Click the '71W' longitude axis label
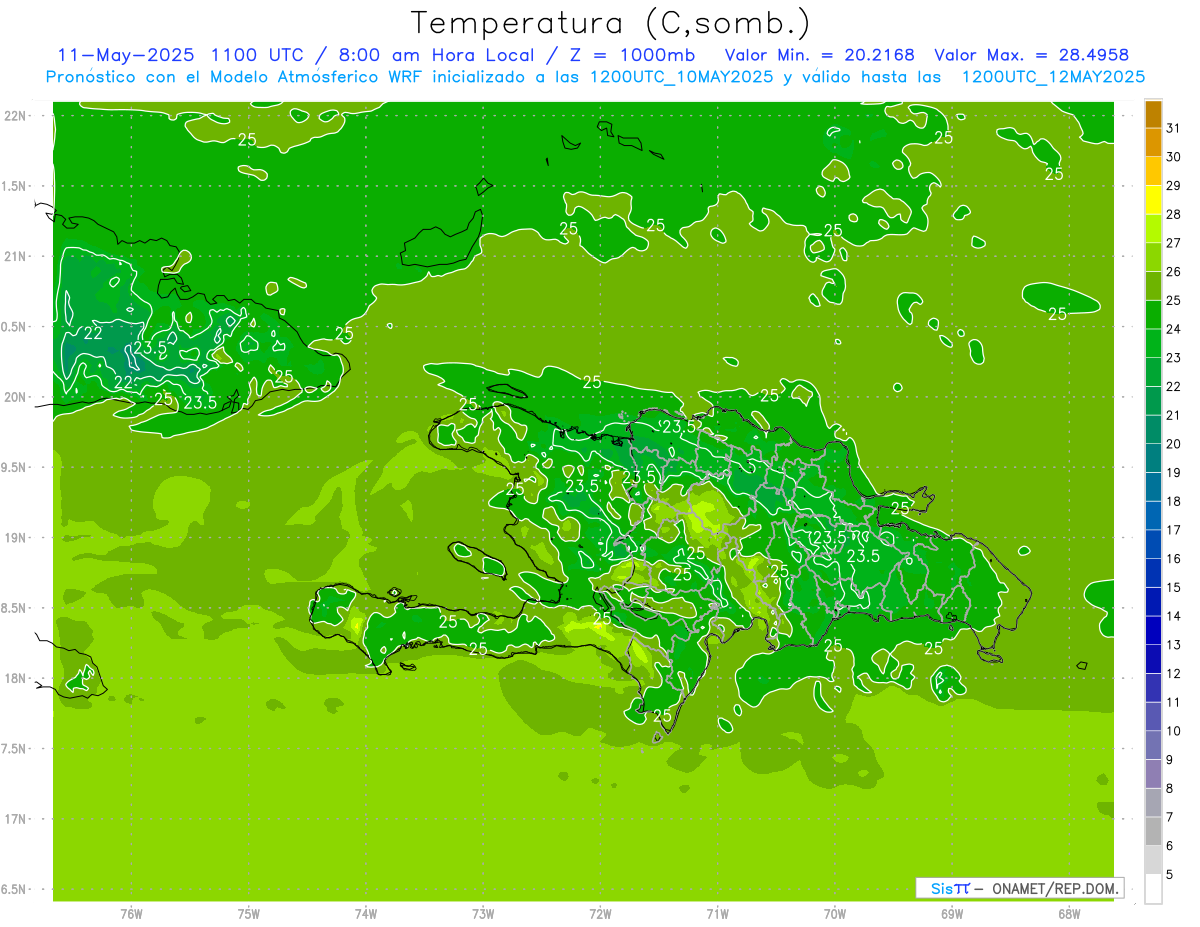Viewport: 1200px width, 927px height. pyautogui.click(x=717, y=913)
